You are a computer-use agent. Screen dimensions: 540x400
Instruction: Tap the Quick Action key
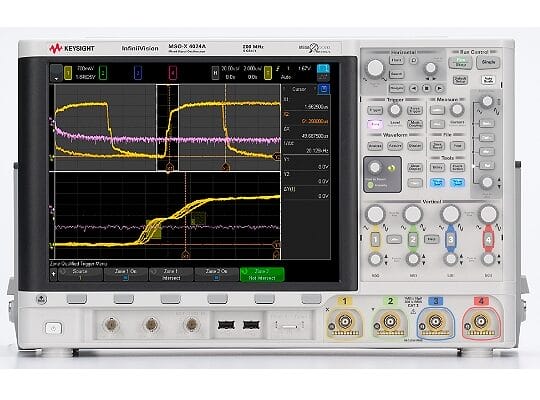tap(457, 168)
